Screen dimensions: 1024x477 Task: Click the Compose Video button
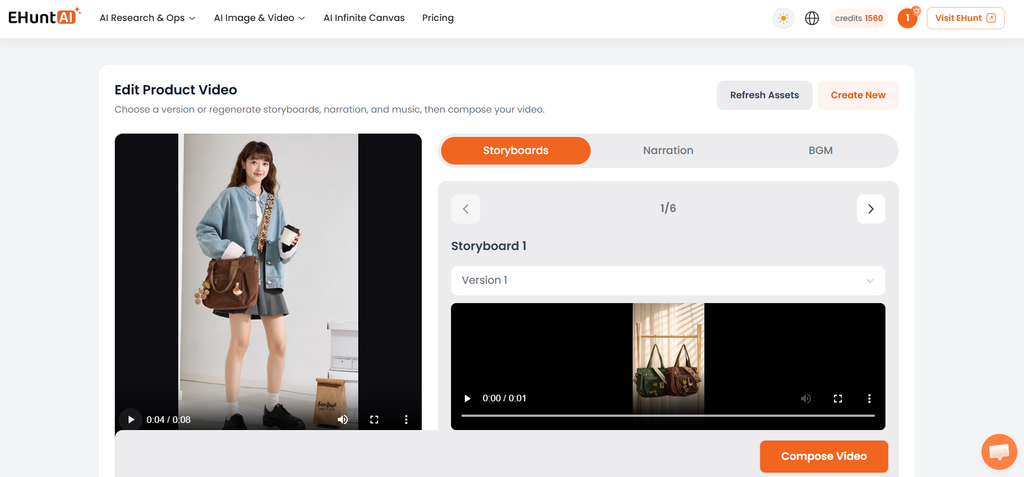click(824, 456)
